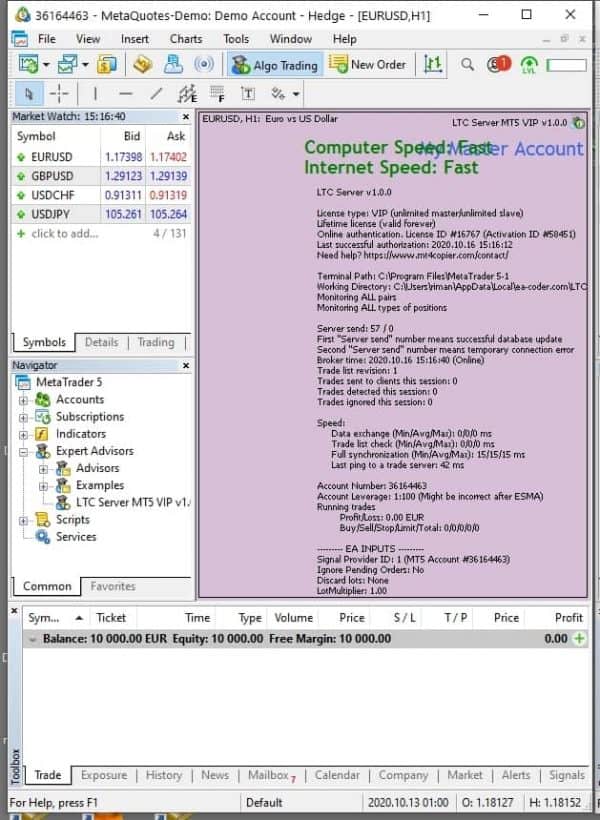
Task: Select the text label tool
Action: point(247,94)
